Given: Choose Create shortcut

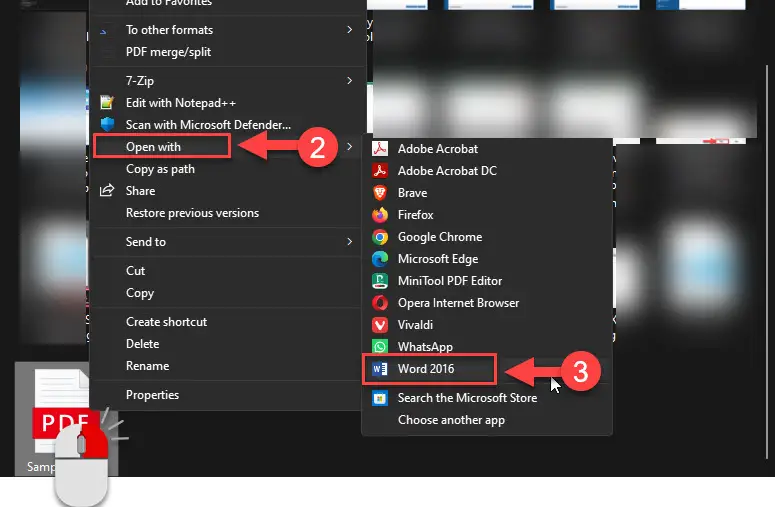Looking at the screenshot, I should [x=227, y=322].
